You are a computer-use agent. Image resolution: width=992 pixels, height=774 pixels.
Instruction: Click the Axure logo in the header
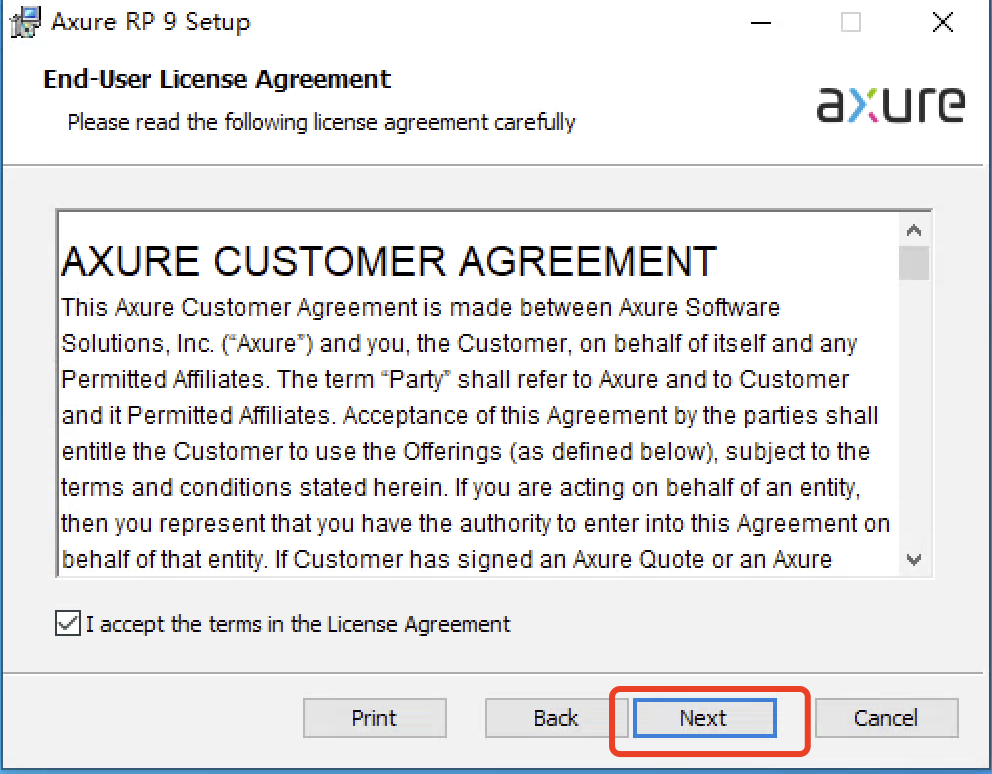[890, 104]
